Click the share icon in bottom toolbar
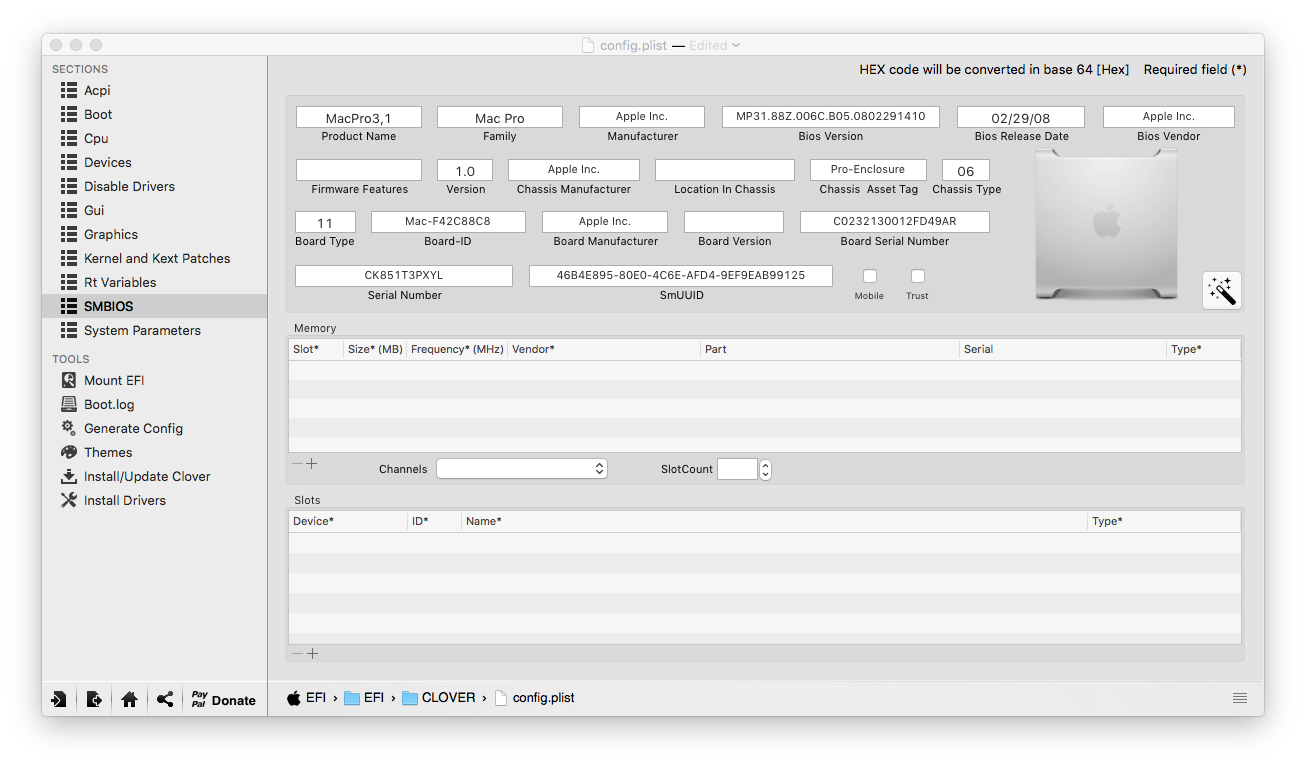 (x=165, y=700)
